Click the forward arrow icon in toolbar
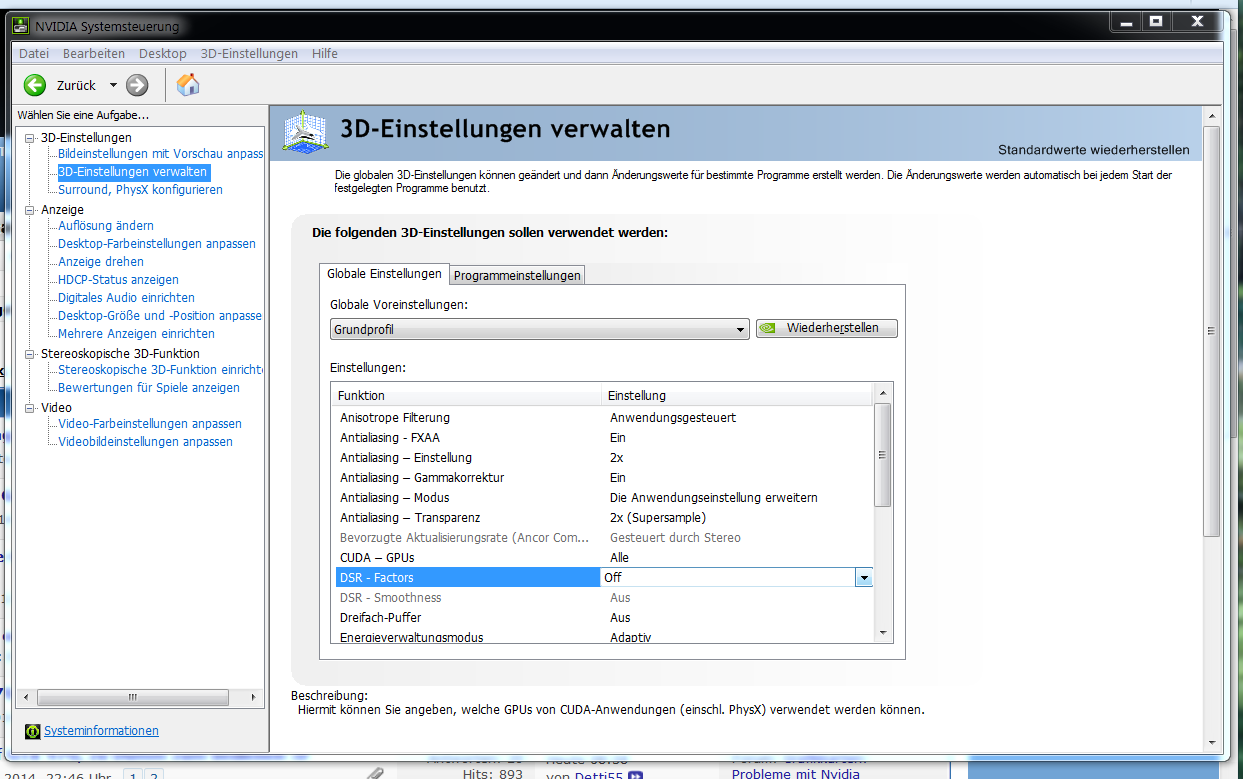This screenshot has height=779, width=1243. point(137,85)
